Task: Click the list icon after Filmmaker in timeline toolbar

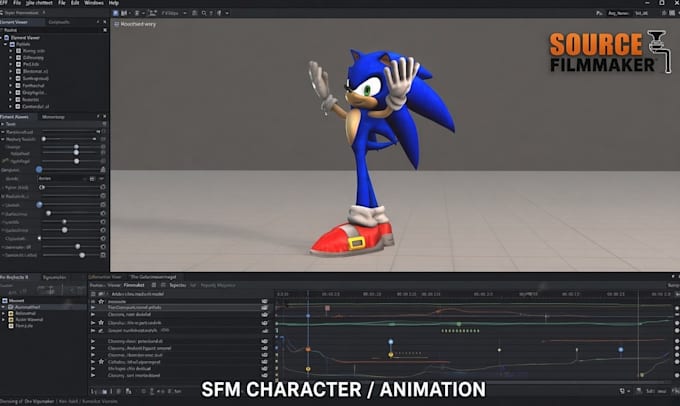Action: pos(154,285)
